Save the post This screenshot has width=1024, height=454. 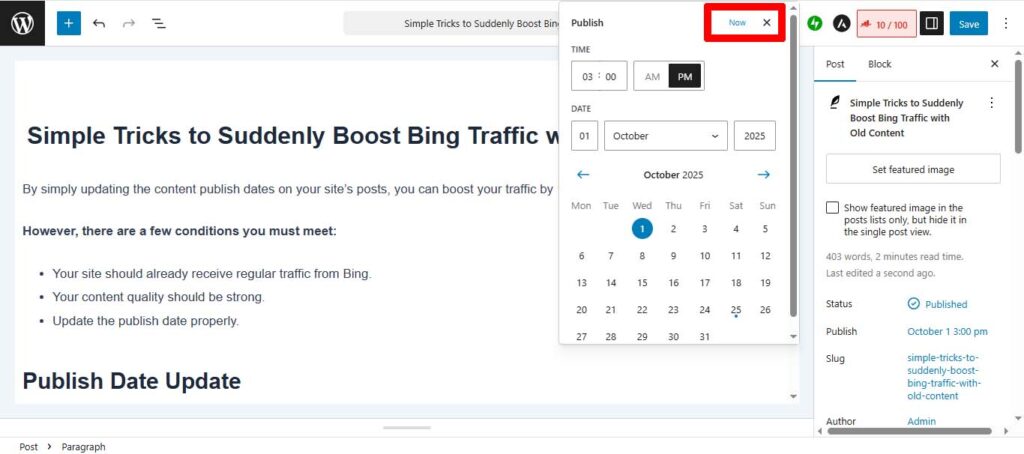click(968, 24)
